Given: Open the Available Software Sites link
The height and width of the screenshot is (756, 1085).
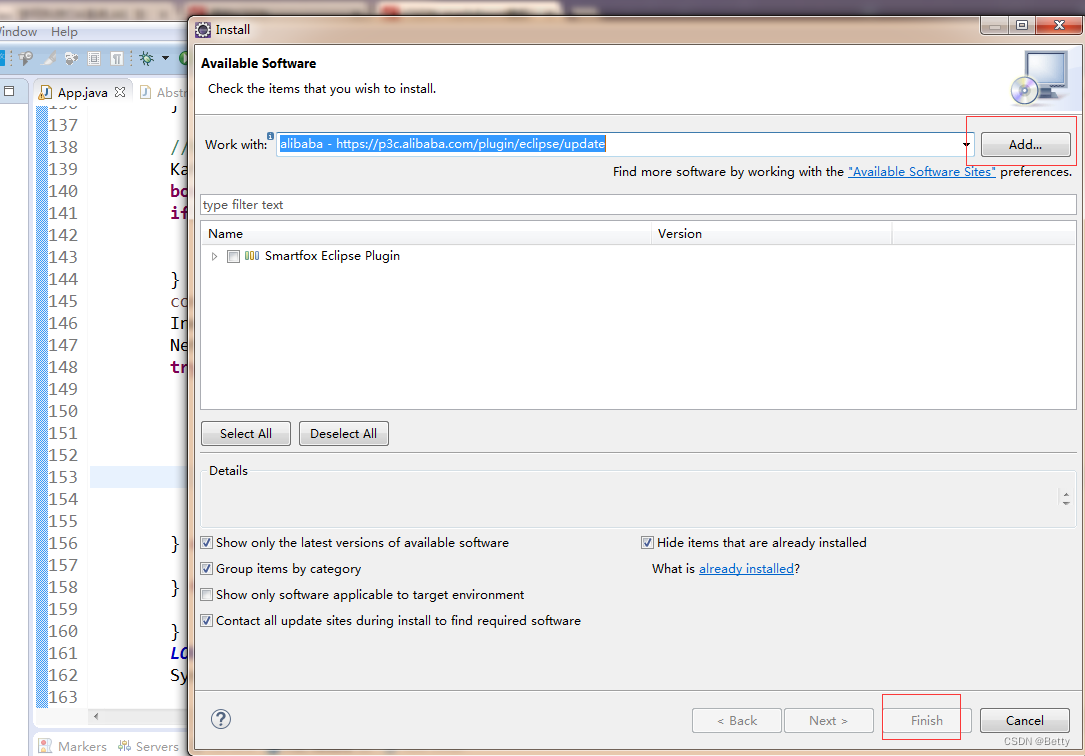Looking at the screenshot, I should tap(922, 172).
